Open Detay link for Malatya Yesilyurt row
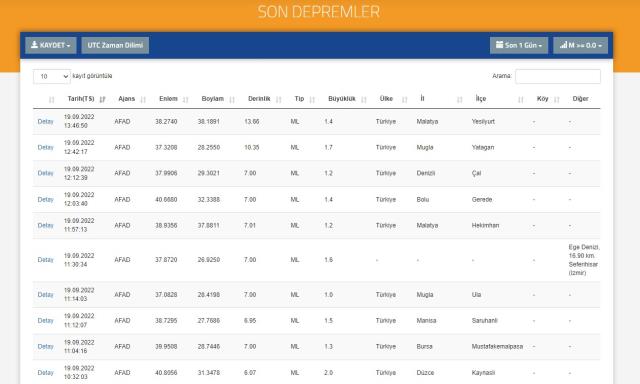 (x=45, y=122)
